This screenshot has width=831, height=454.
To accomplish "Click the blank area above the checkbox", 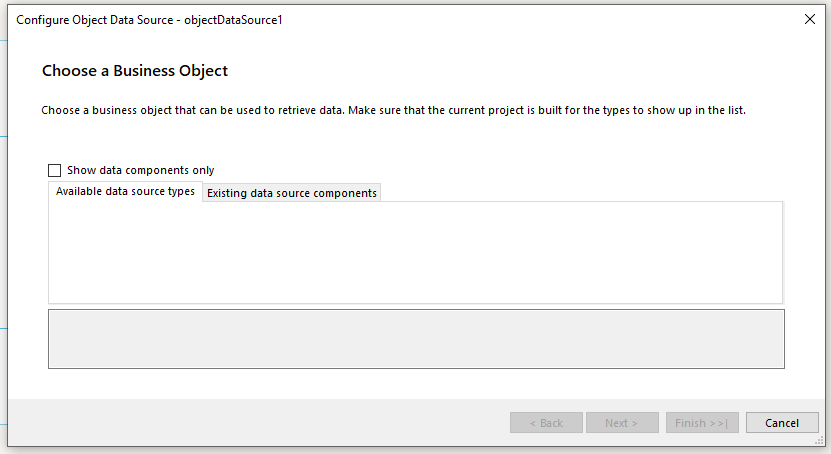I will point(300,140).
